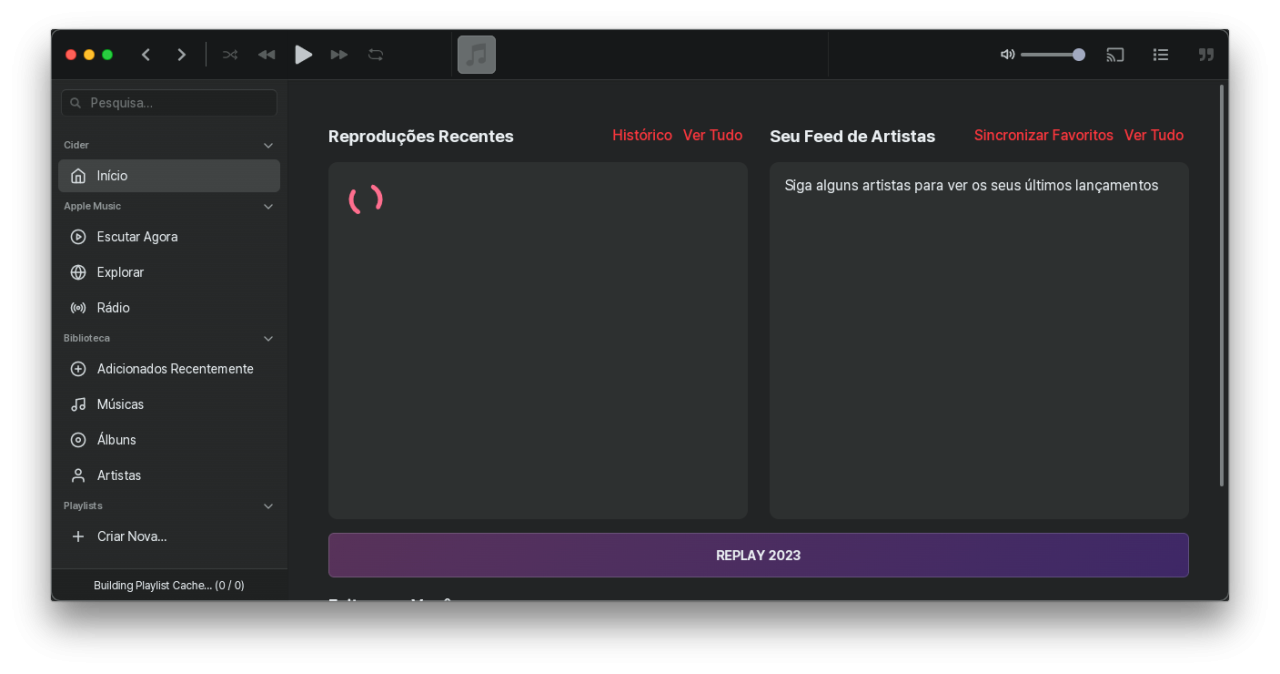The height and width of the screenshot is (674, 1280).
Task: Toggle the lyrics quote icon
Action: (x=1206, y=55)
